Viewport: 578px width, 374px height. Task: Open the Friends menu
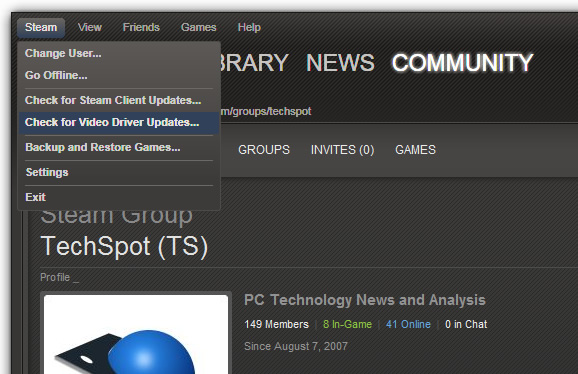point(141,28)
